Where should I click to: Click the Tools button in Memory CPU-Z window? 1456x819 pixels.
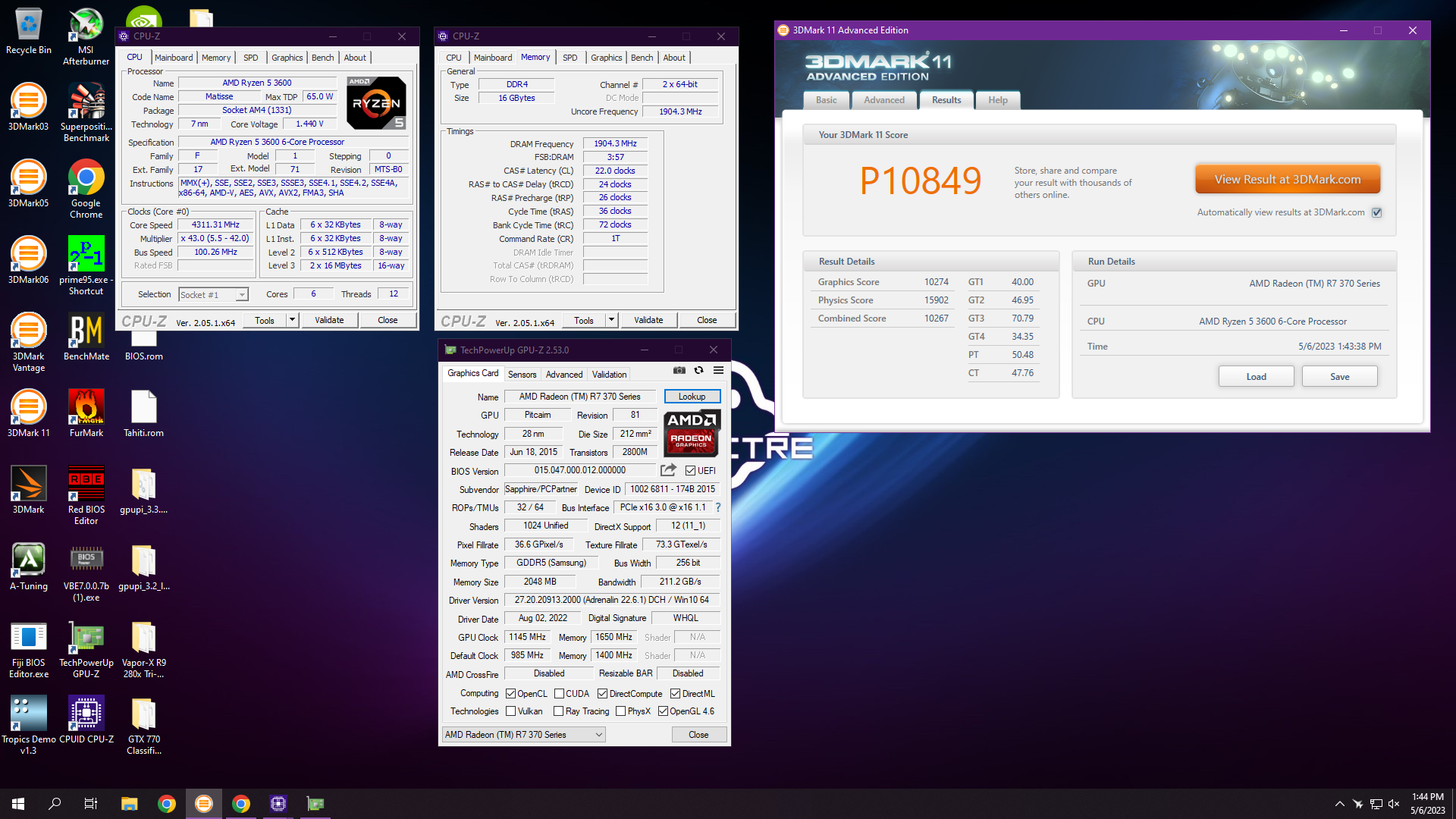(x=584, y=320)
